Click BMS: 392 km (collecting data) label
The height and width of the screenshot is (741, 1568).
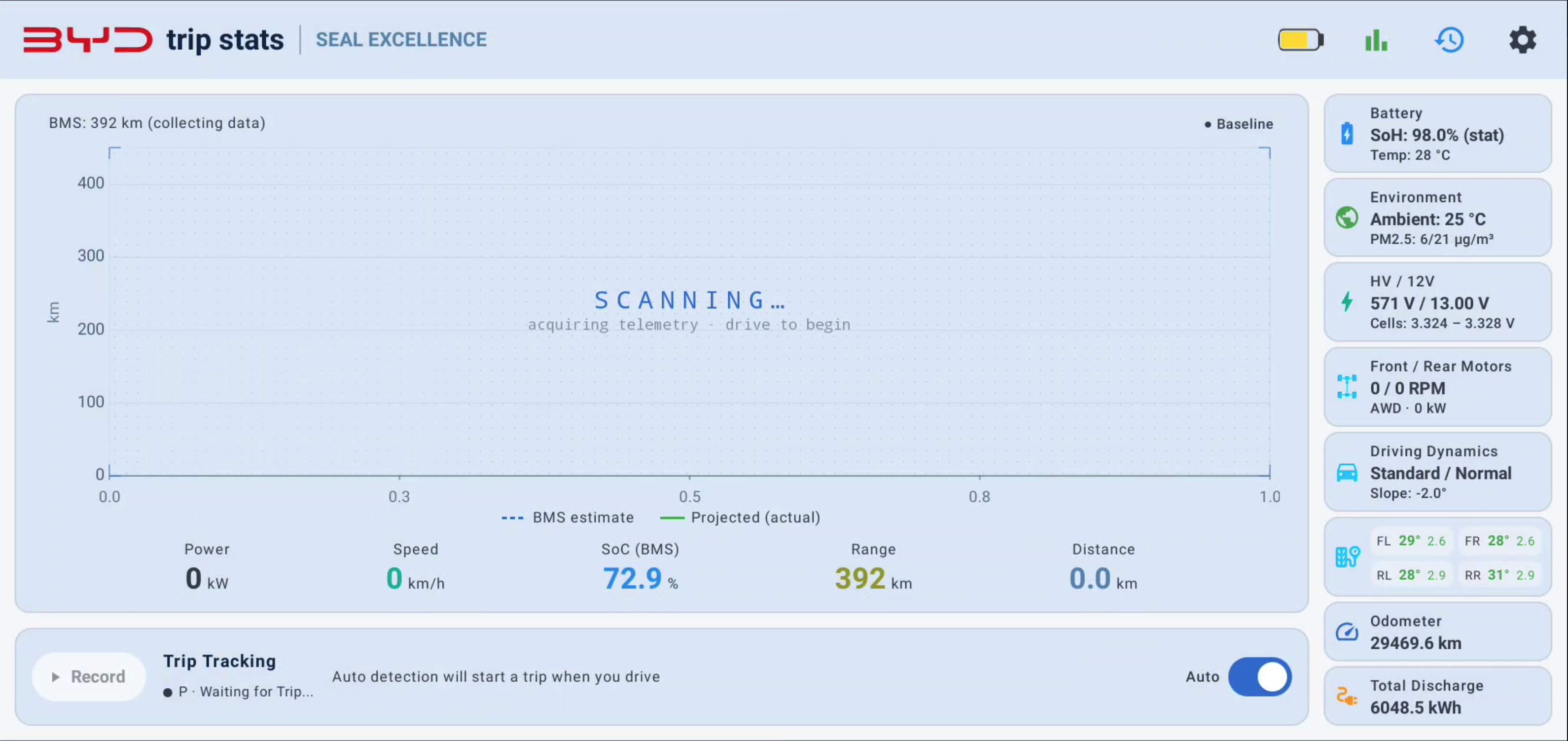click(x=157, y=123)
